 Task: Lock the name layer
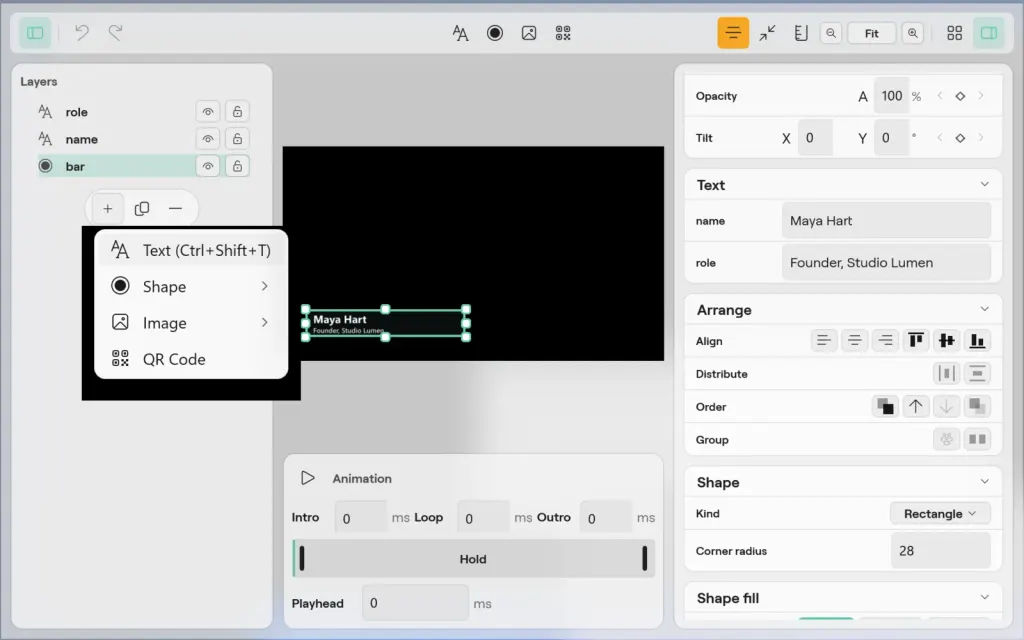[x=237, y=139]
